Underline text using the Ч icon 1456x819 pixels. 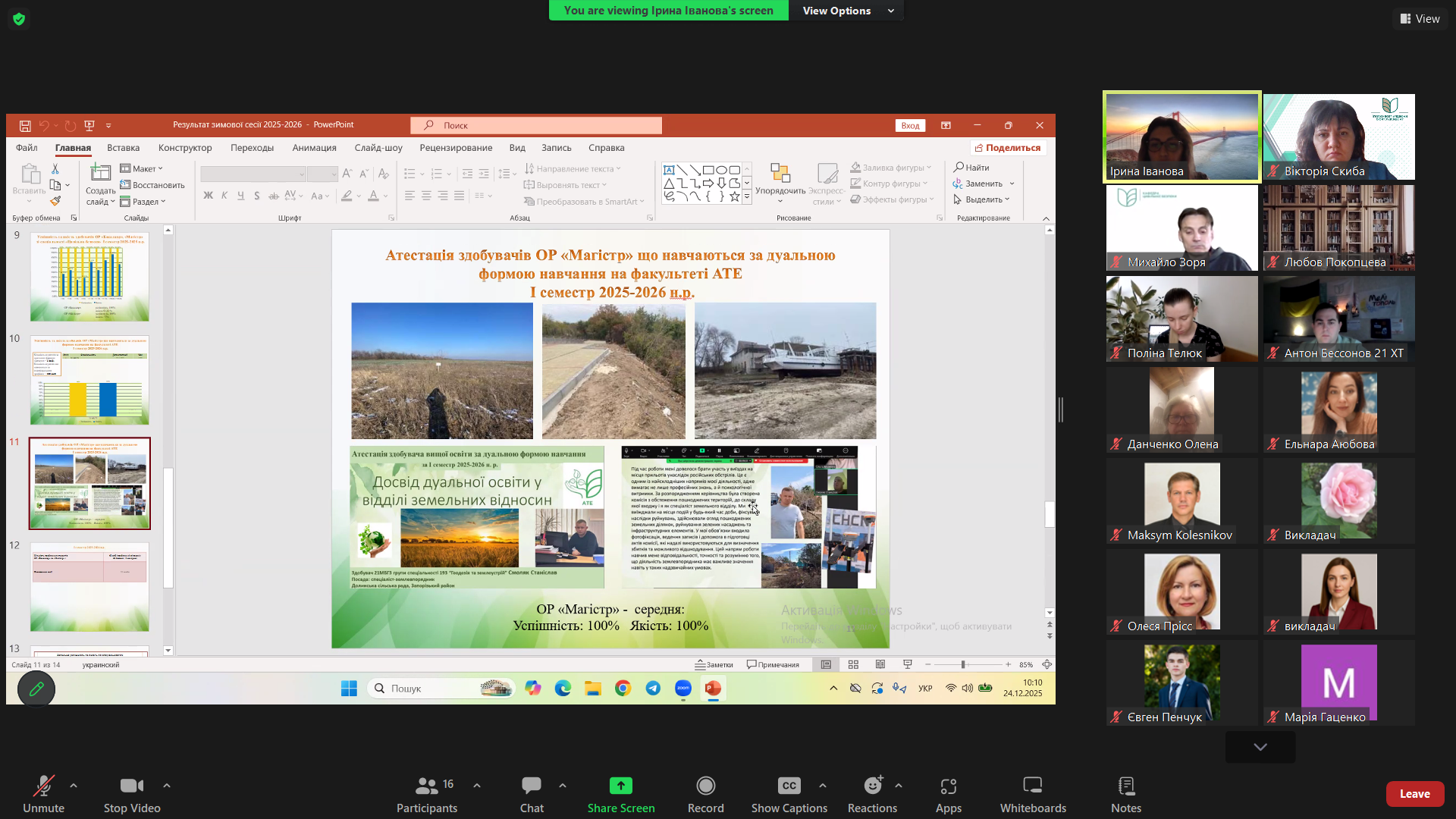(240, 196)
